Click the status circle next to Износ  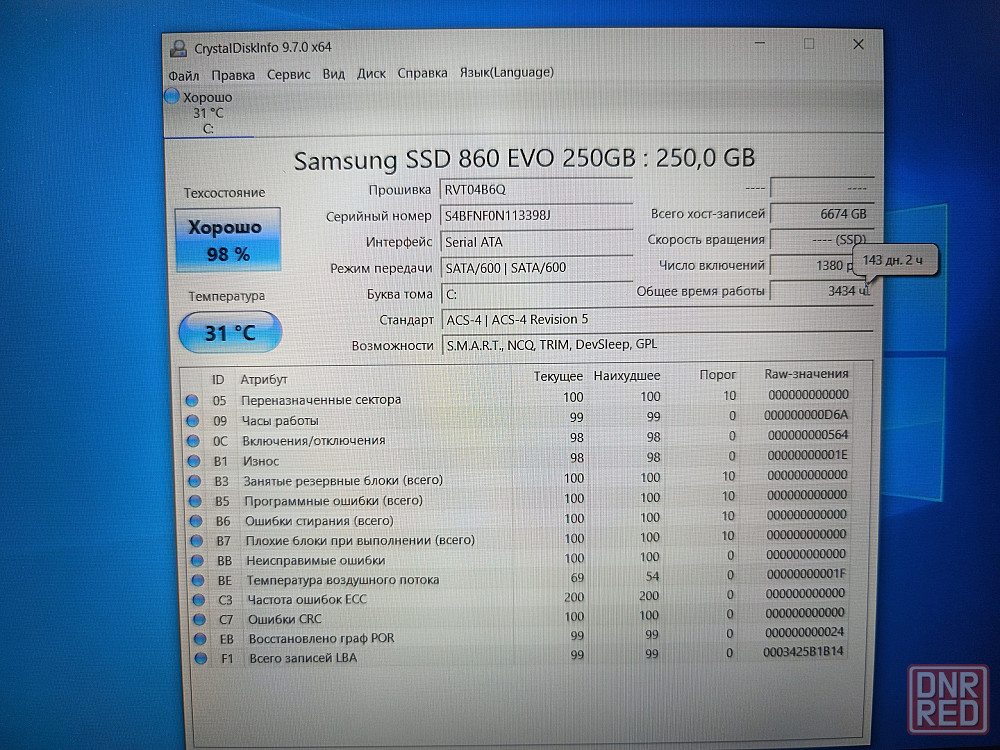tap(193, 461)
